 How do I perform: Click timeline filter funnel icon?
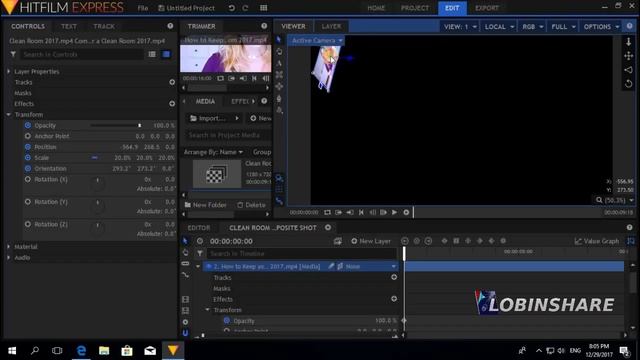click(200, 253)
